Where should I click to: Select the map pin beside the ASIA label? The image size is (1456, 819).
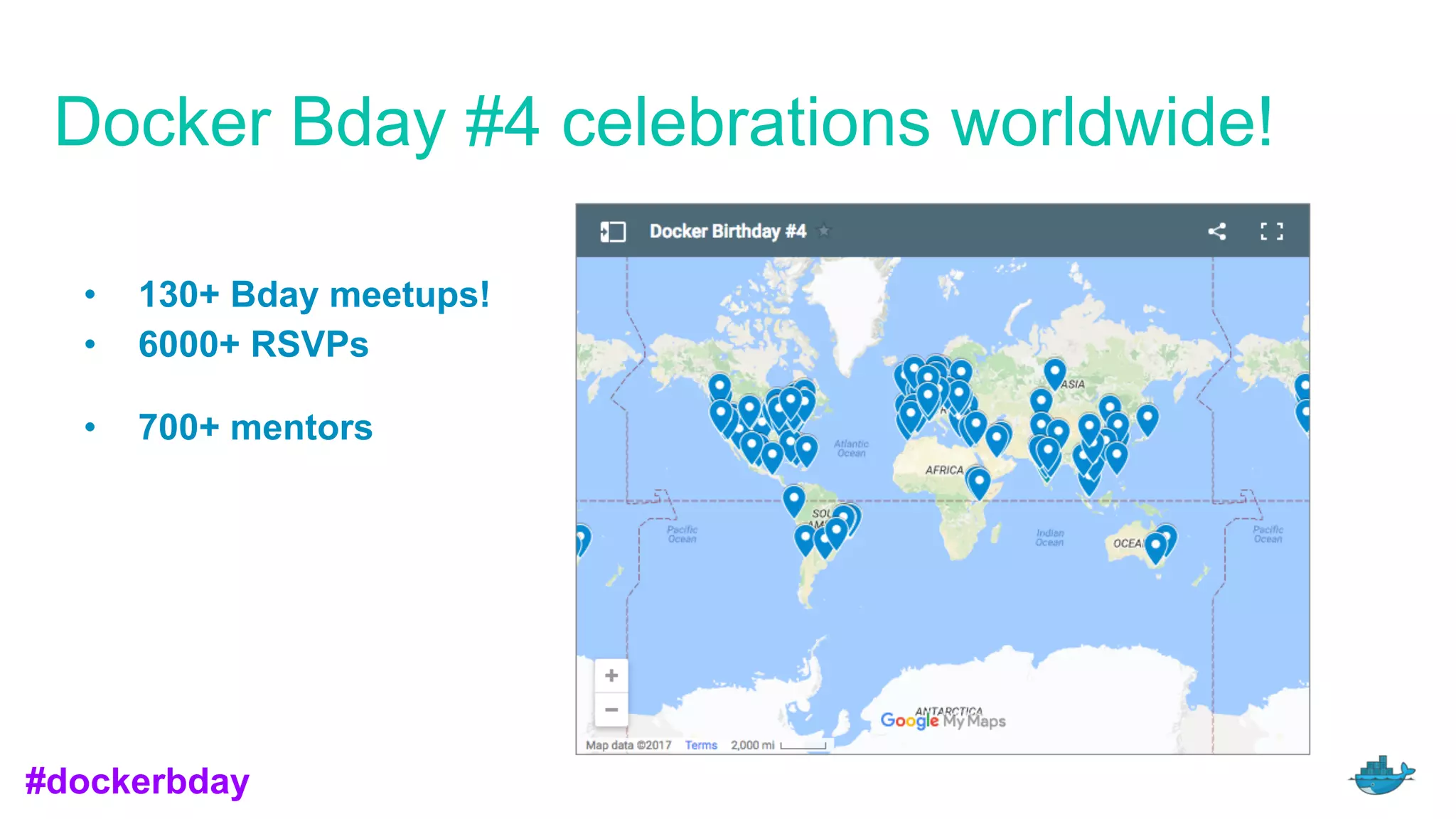tap(1054, 373)
